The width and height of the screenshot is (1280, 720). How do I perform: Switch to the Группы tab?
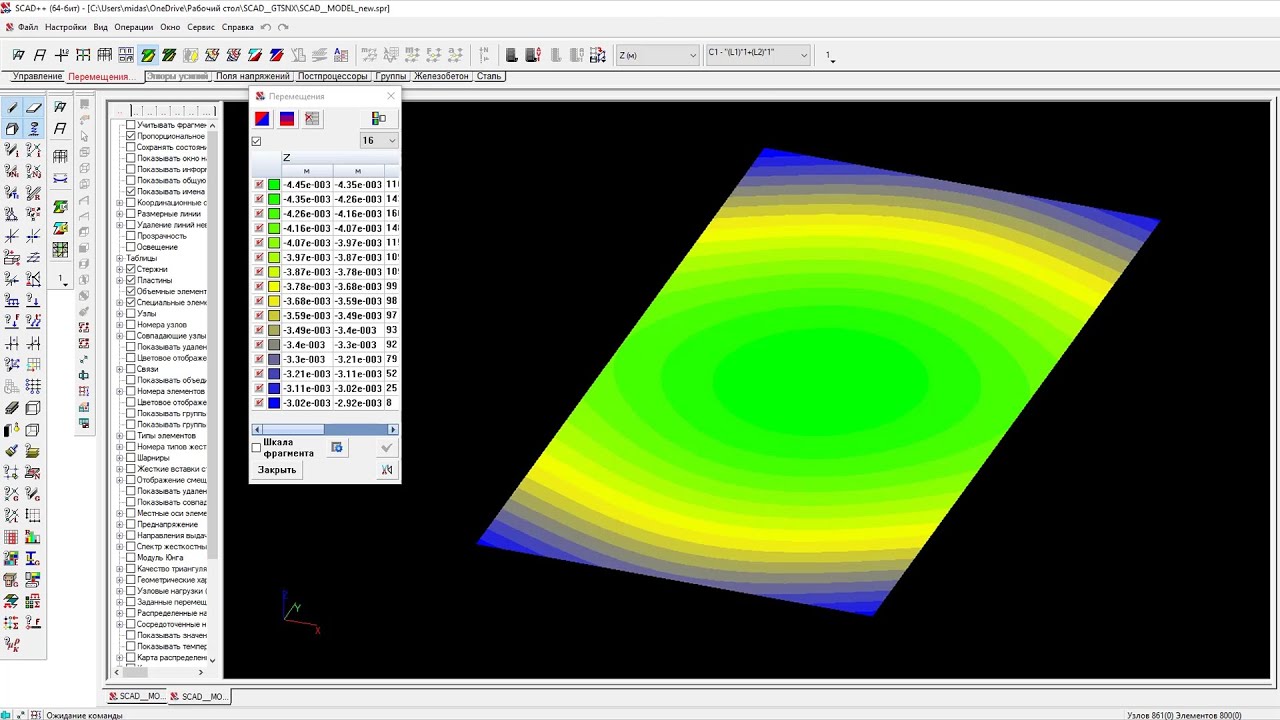[x=391, y=76]
